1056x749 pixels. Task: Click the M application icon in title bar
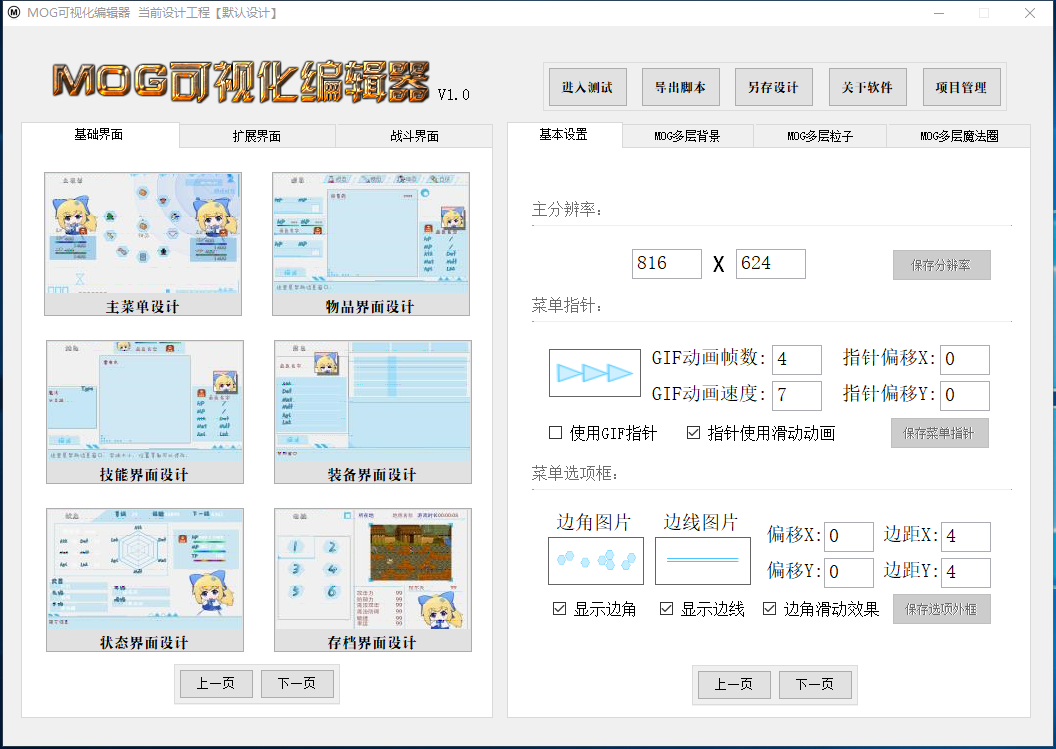[x=13, y=13]
